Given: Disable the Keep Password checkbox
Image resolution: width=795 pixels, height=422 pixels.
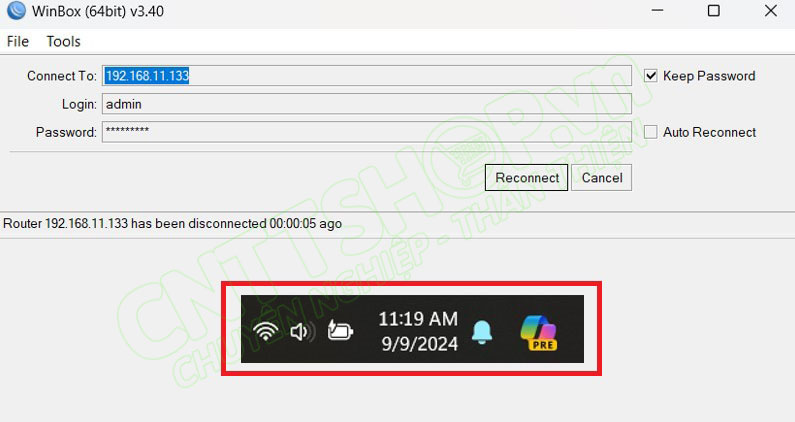Looking at the screenshot, I should coord(651,76).
